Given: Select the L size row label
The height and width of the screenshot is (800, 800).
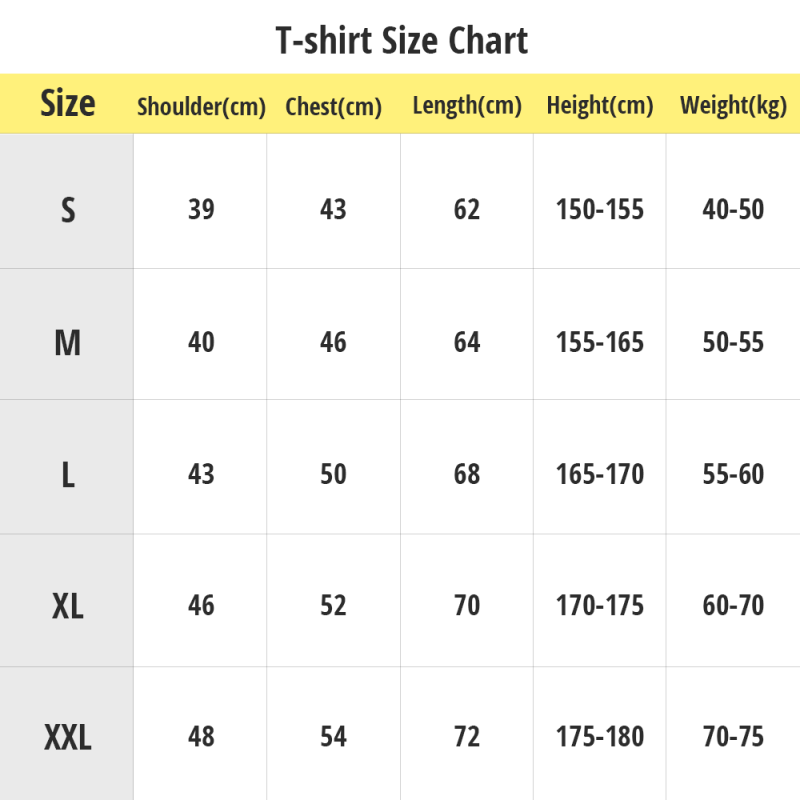Looking at the screenshot, I should point(67,475).
